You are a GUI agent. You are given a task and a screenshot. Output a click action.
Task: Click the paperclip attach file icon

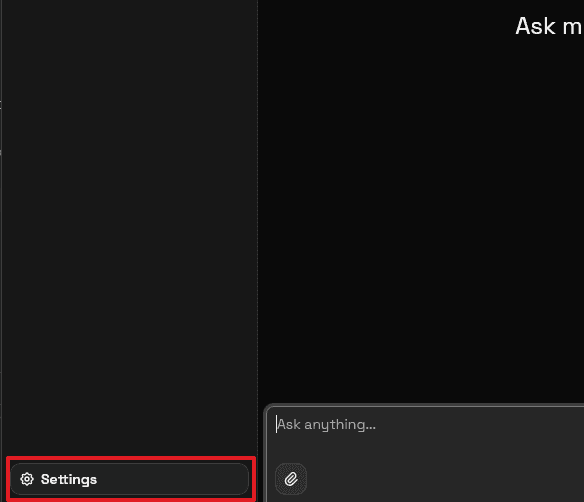point(291,479)
